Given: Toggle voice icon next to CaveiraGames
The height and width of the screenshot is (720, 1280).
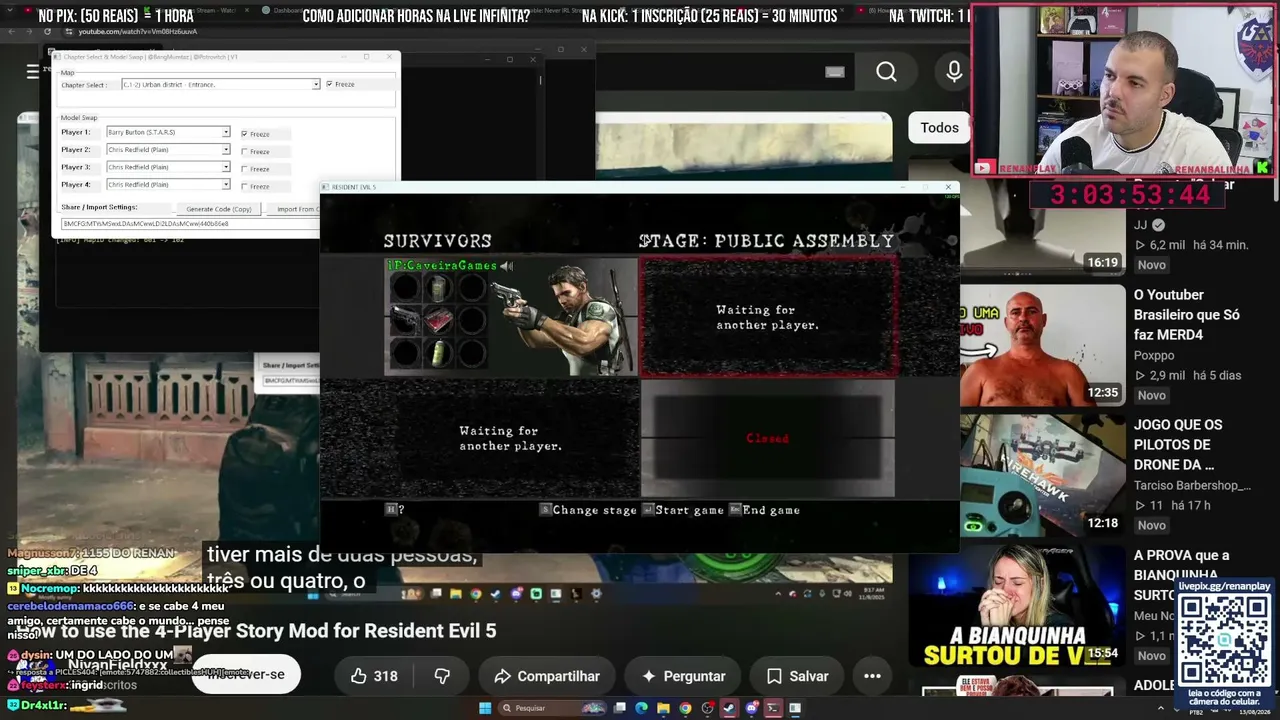Looking at the screenshot, I should click(x=507, y=266).
